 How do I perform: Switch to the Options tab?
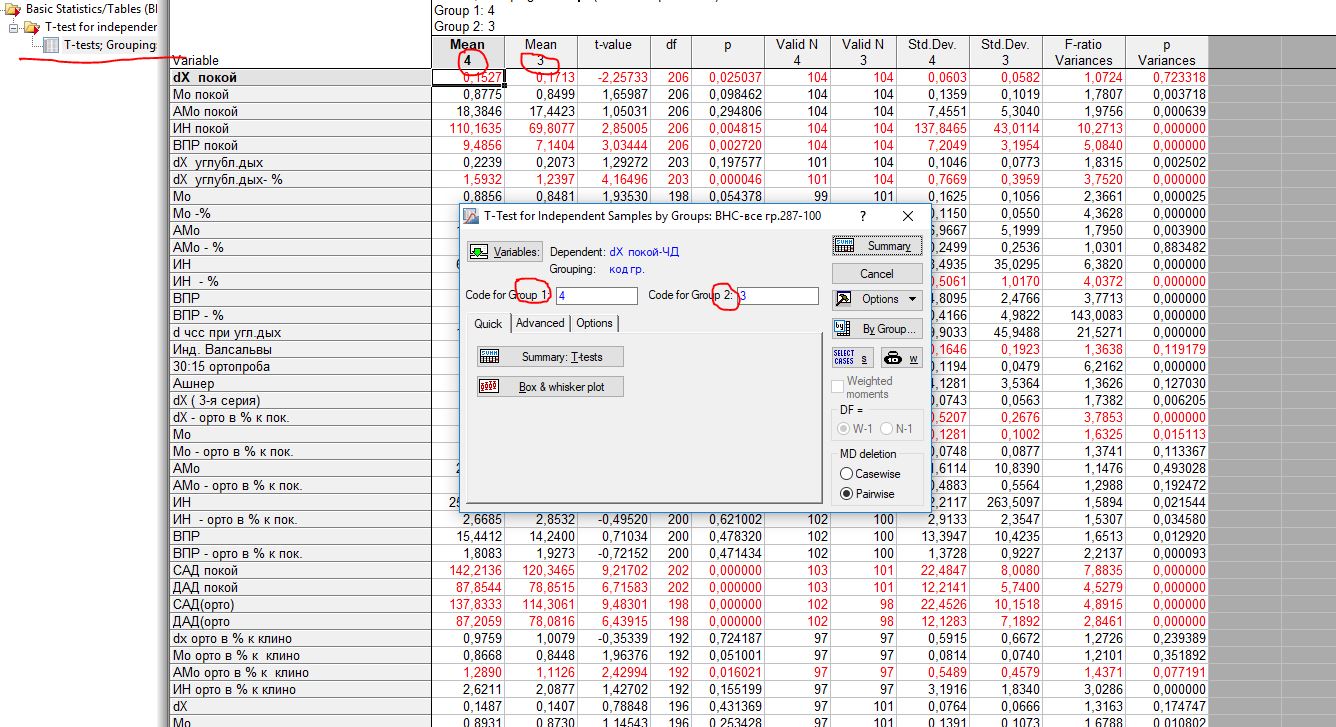[594, 323]
